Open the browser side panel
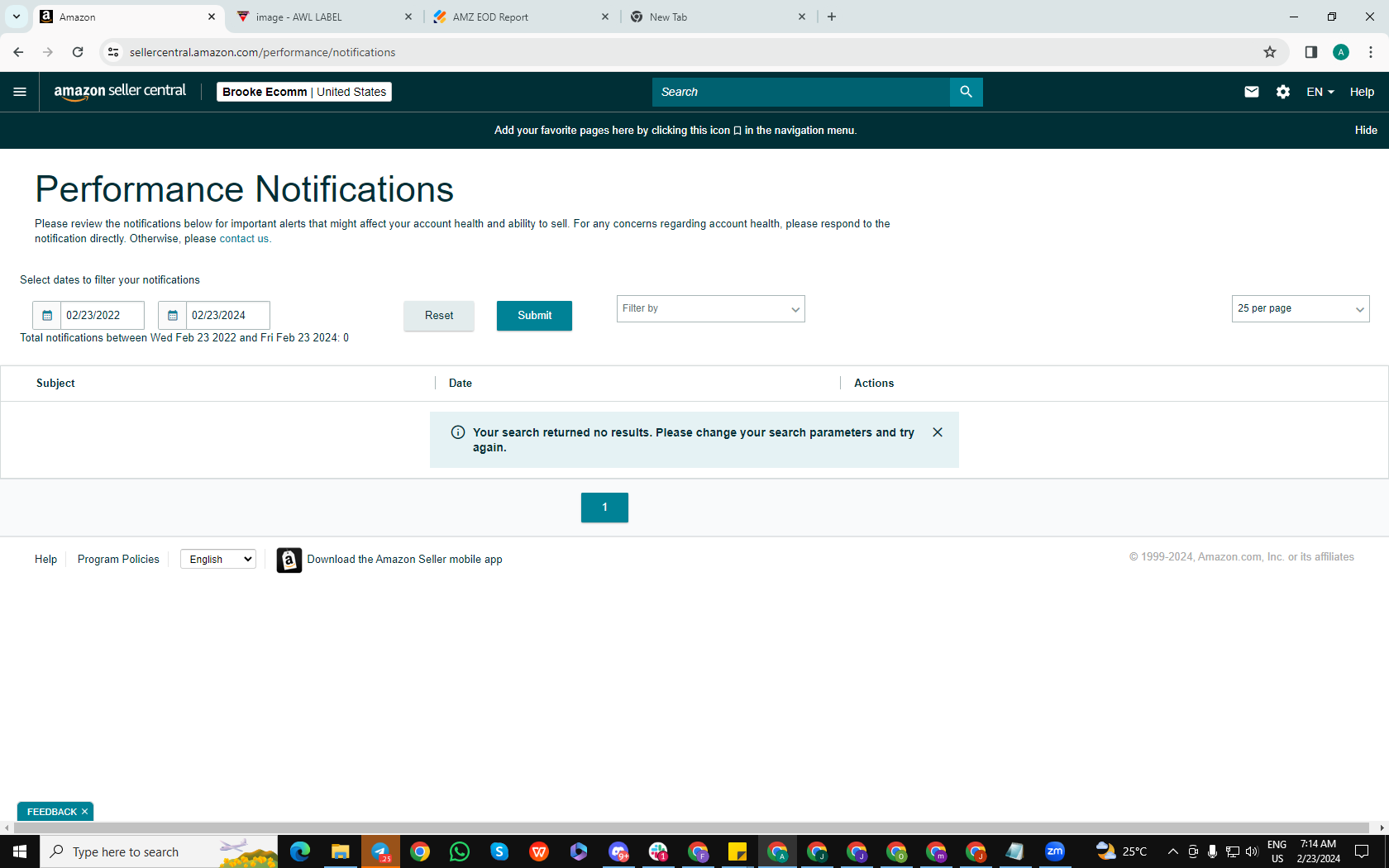Viewport: 1389px width, 868px height. click(1310, 52)
